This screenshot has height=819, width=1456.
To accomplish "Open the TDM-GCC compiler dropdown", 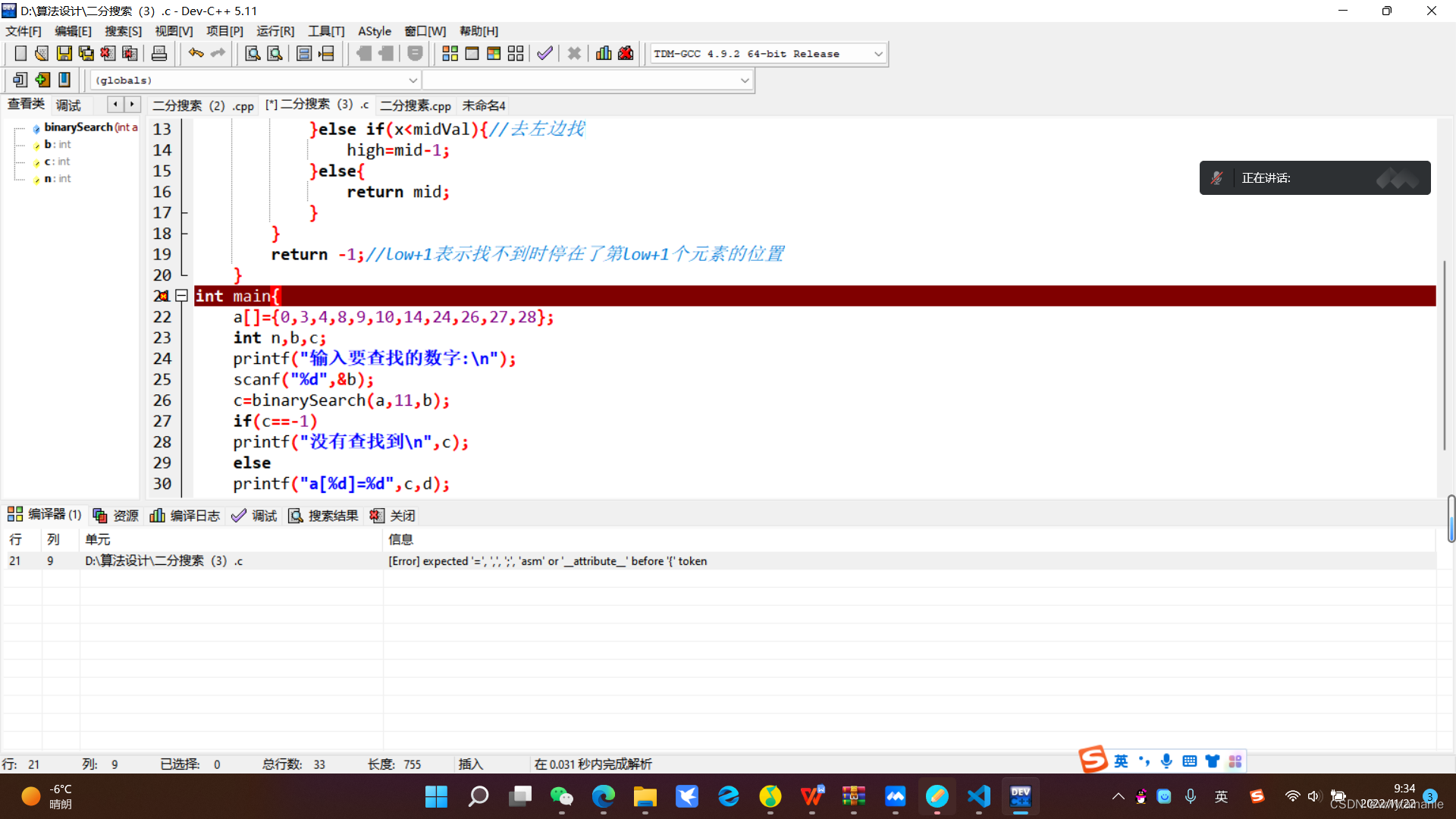I will pyautogui.click(x=878, y=54).
